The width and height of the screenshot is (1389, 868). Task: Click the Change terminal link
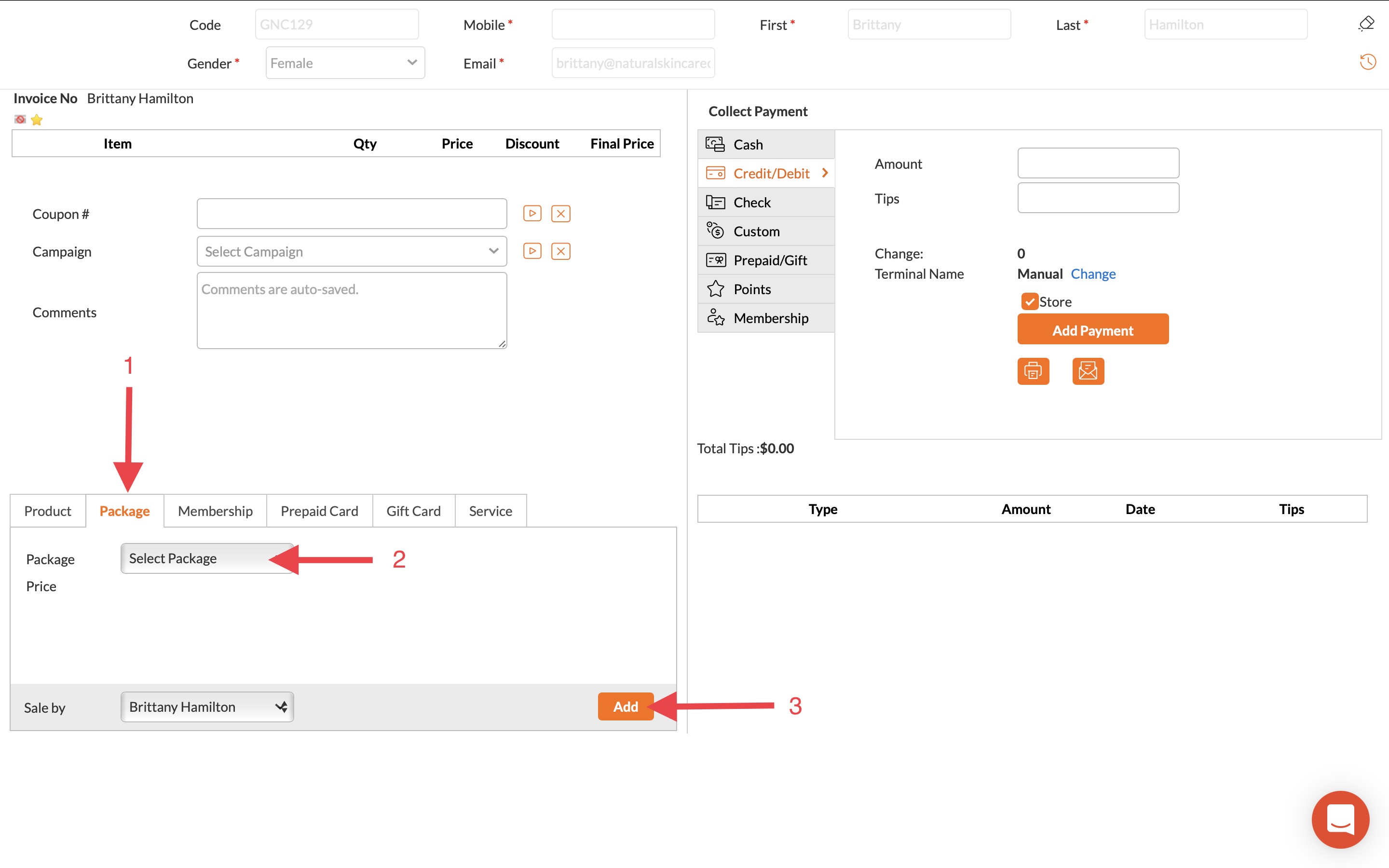1093,274
